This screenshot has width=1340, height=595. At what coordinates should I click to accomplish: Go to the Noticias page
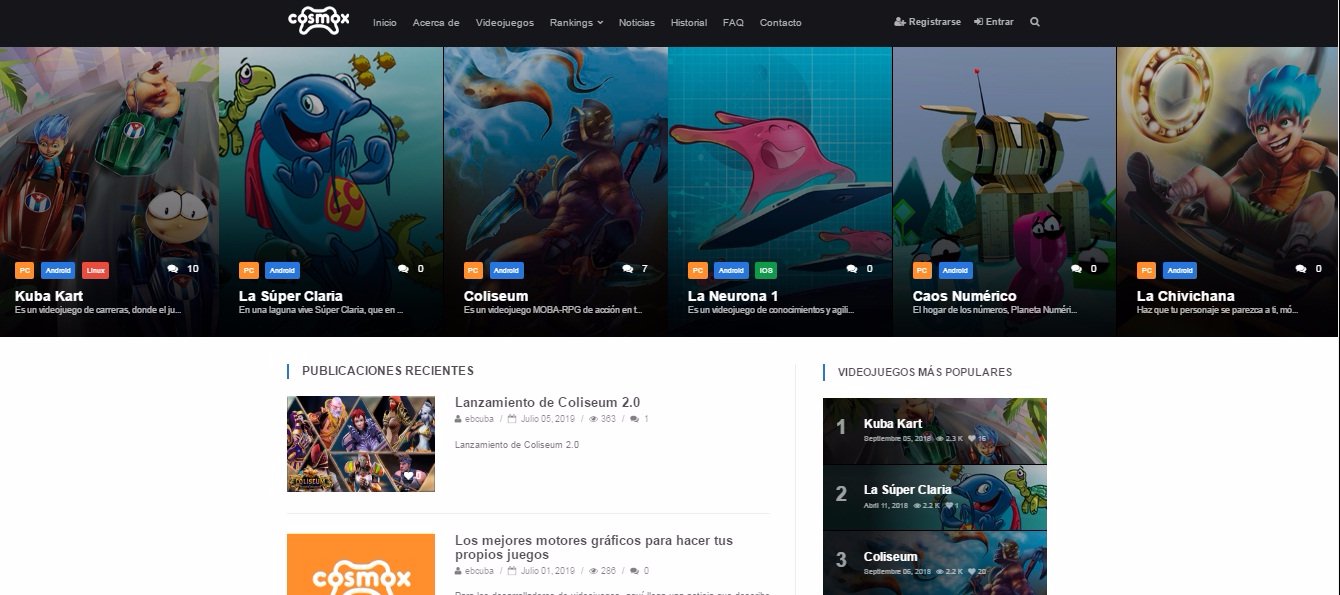tap(637, 22)
